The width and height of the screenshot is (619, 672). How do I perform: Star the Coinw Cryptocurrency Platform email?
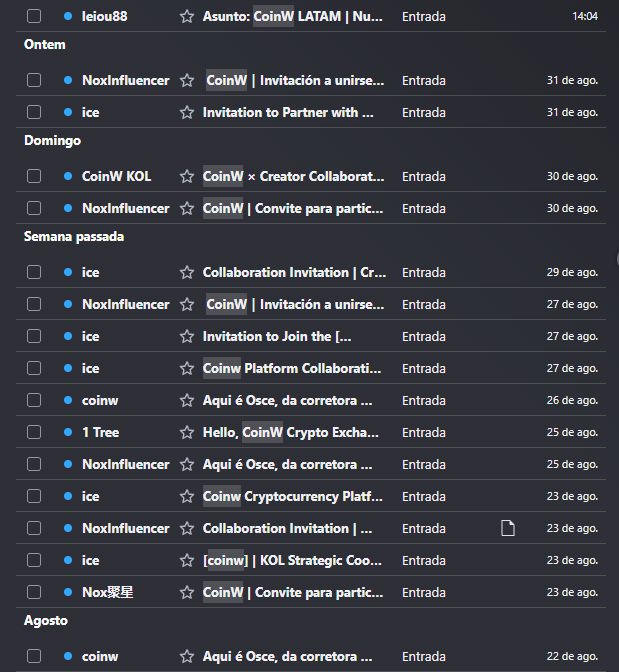187,496
